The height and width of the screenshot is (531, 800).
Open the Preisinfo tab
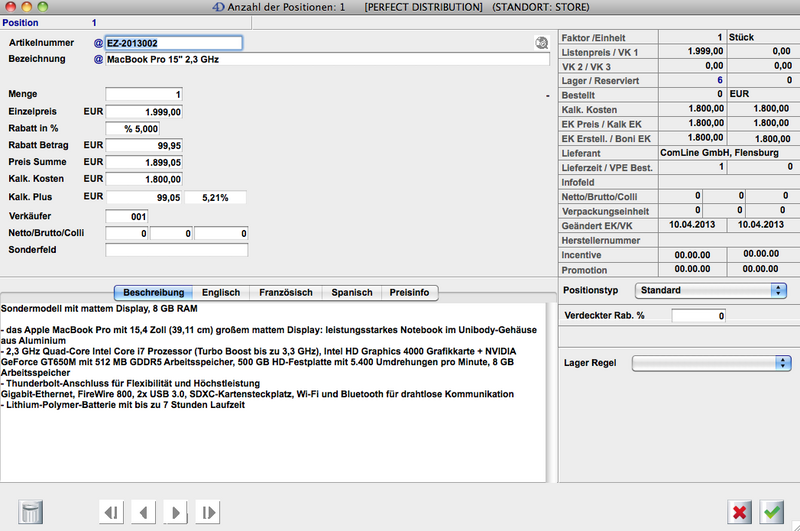[x=409, y=293]
